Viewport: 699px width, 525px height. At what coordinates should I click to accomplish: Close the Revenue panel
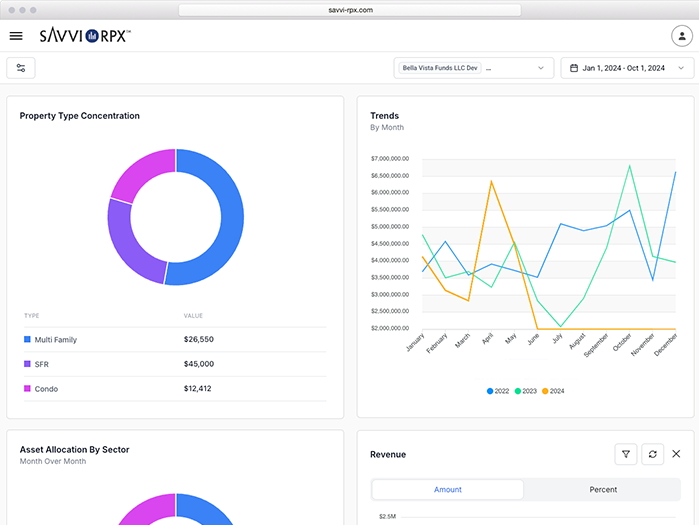[x=676, y=454]
